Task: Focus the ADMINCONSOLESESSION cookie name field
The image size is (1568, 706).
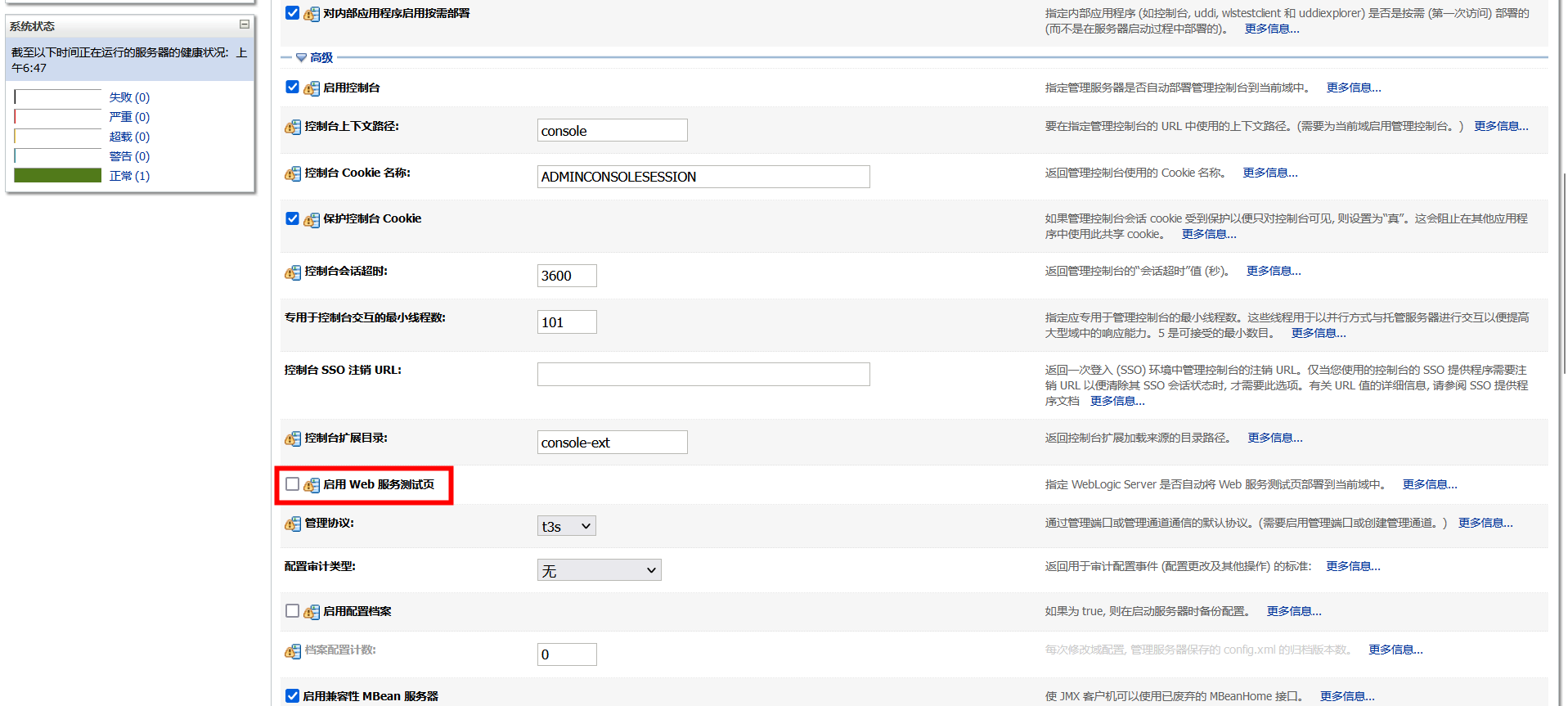Action: click(x=703, y=177)
